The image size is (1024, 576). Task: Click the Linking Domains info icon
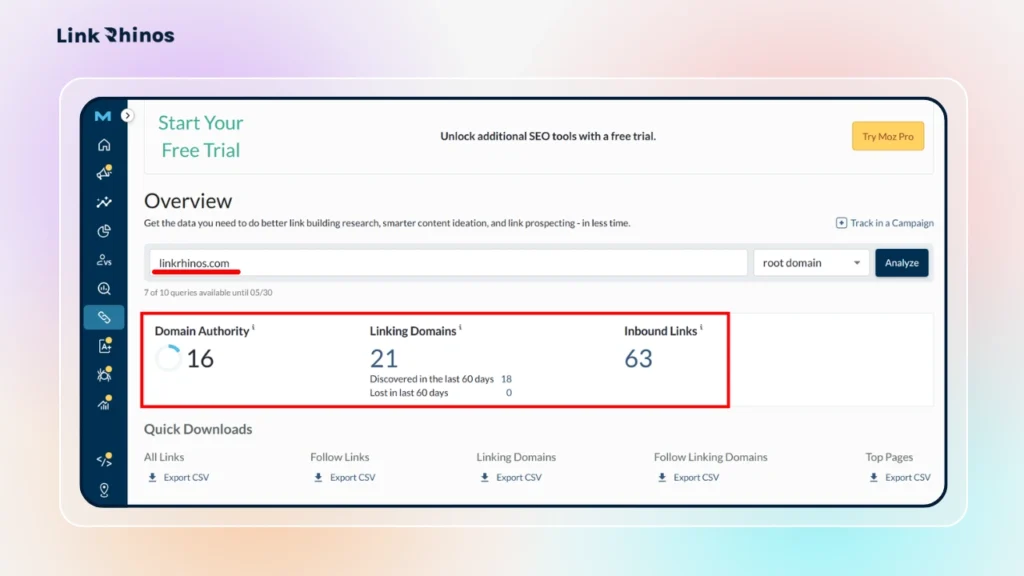click(460, 327)
